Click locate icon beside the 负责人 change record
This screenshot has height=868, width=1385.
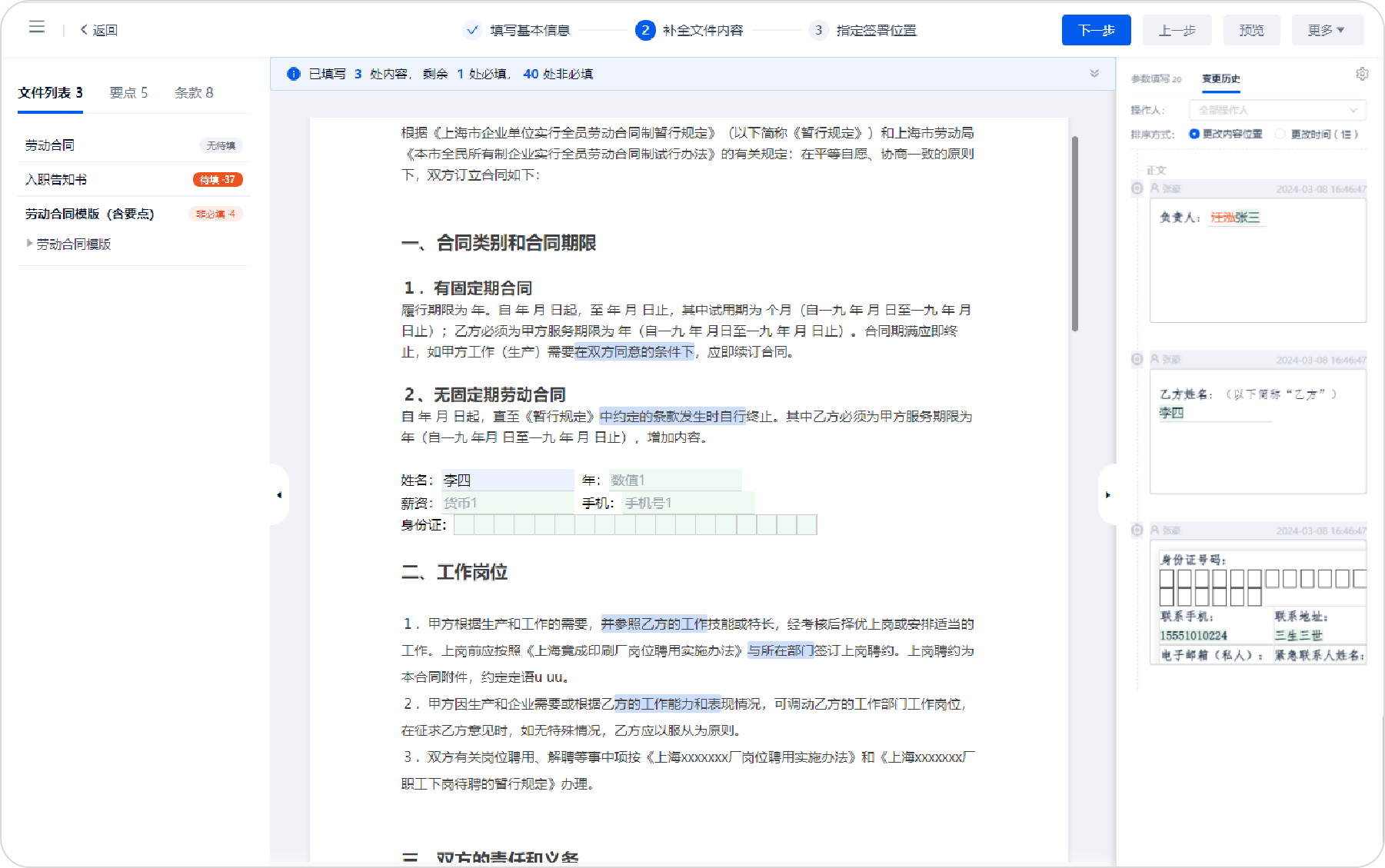click(x=1137, y=188)
